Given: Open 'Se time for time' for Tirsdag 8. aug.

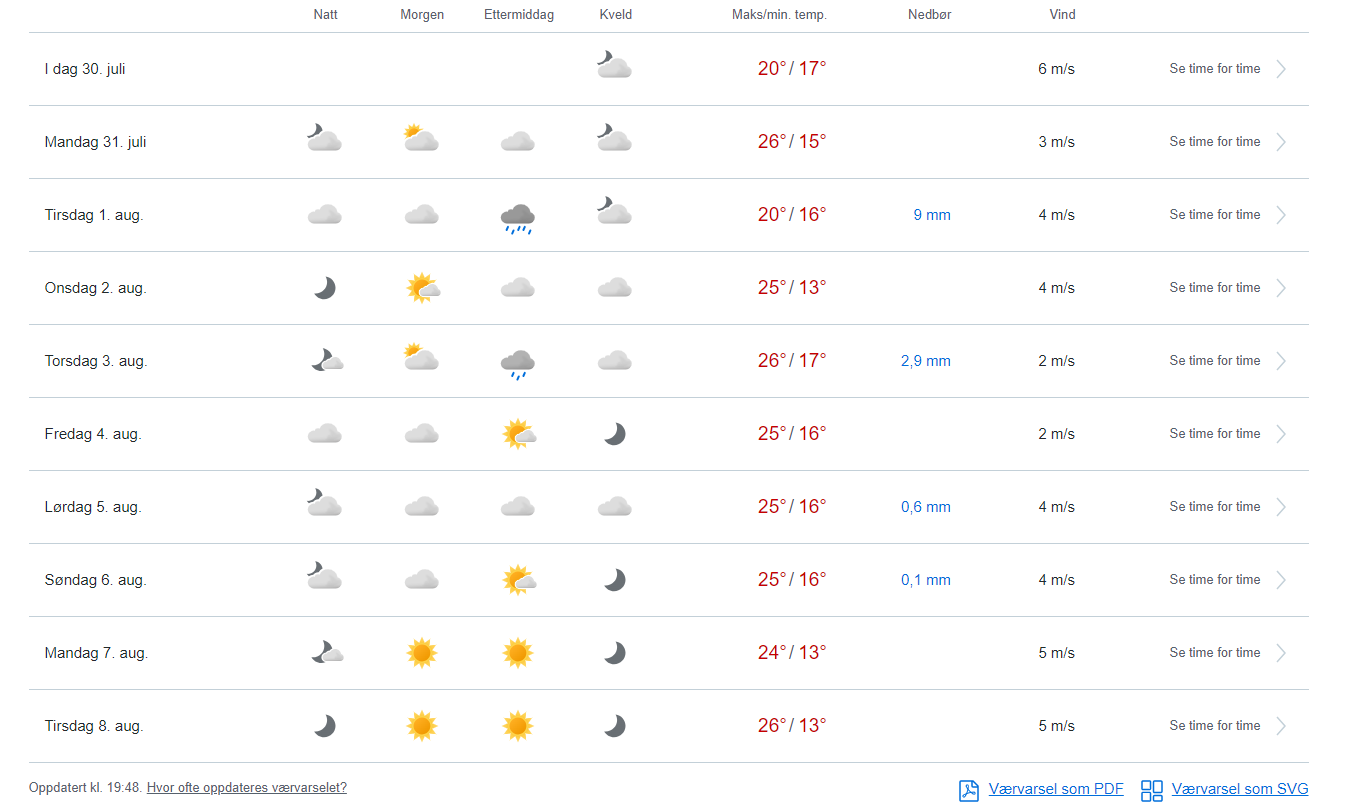Looking at the screenshot, I should coord(1214,726).
